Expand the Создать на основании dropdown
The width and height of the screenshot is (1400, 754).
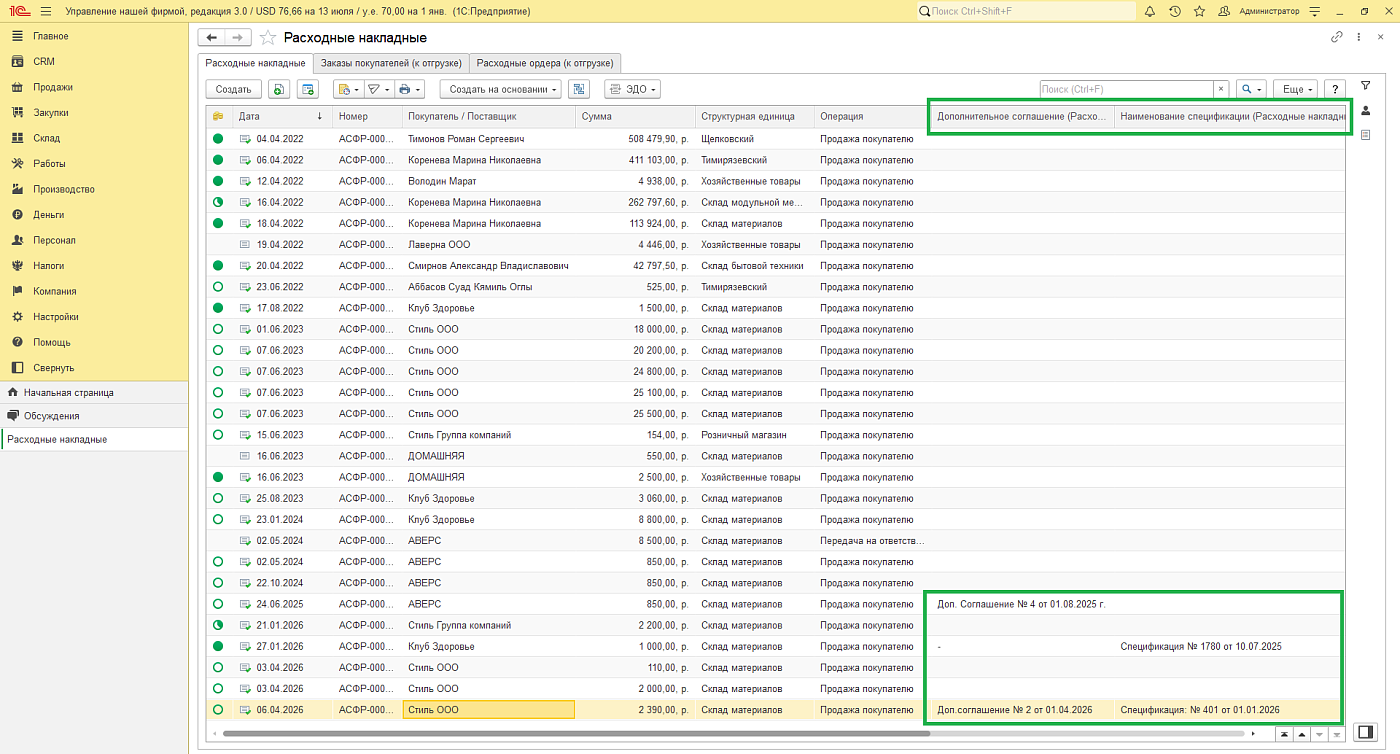tap(500, 89)
